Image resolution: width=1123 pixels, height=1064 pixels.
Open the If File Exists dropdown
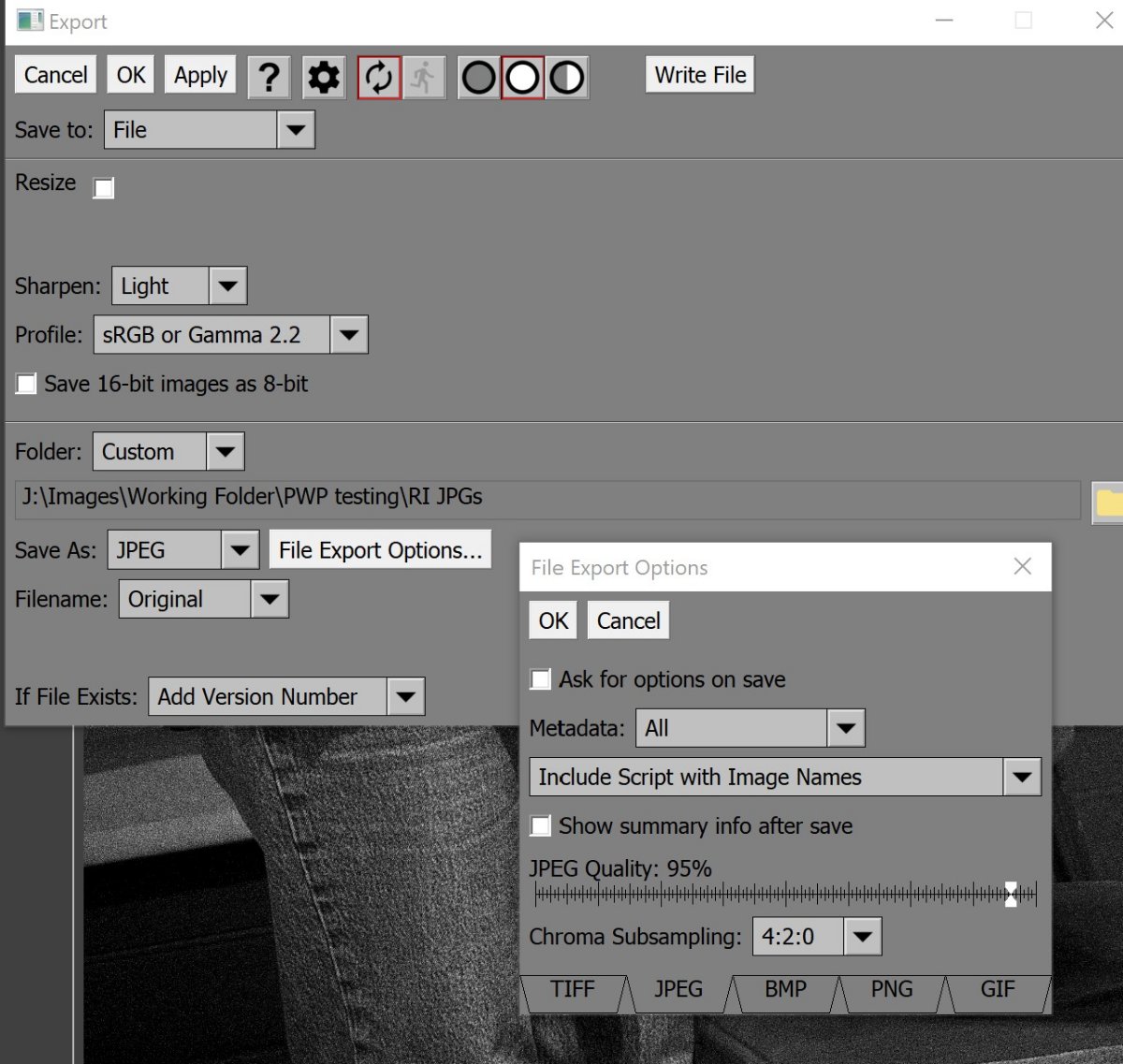coord(405,697)
